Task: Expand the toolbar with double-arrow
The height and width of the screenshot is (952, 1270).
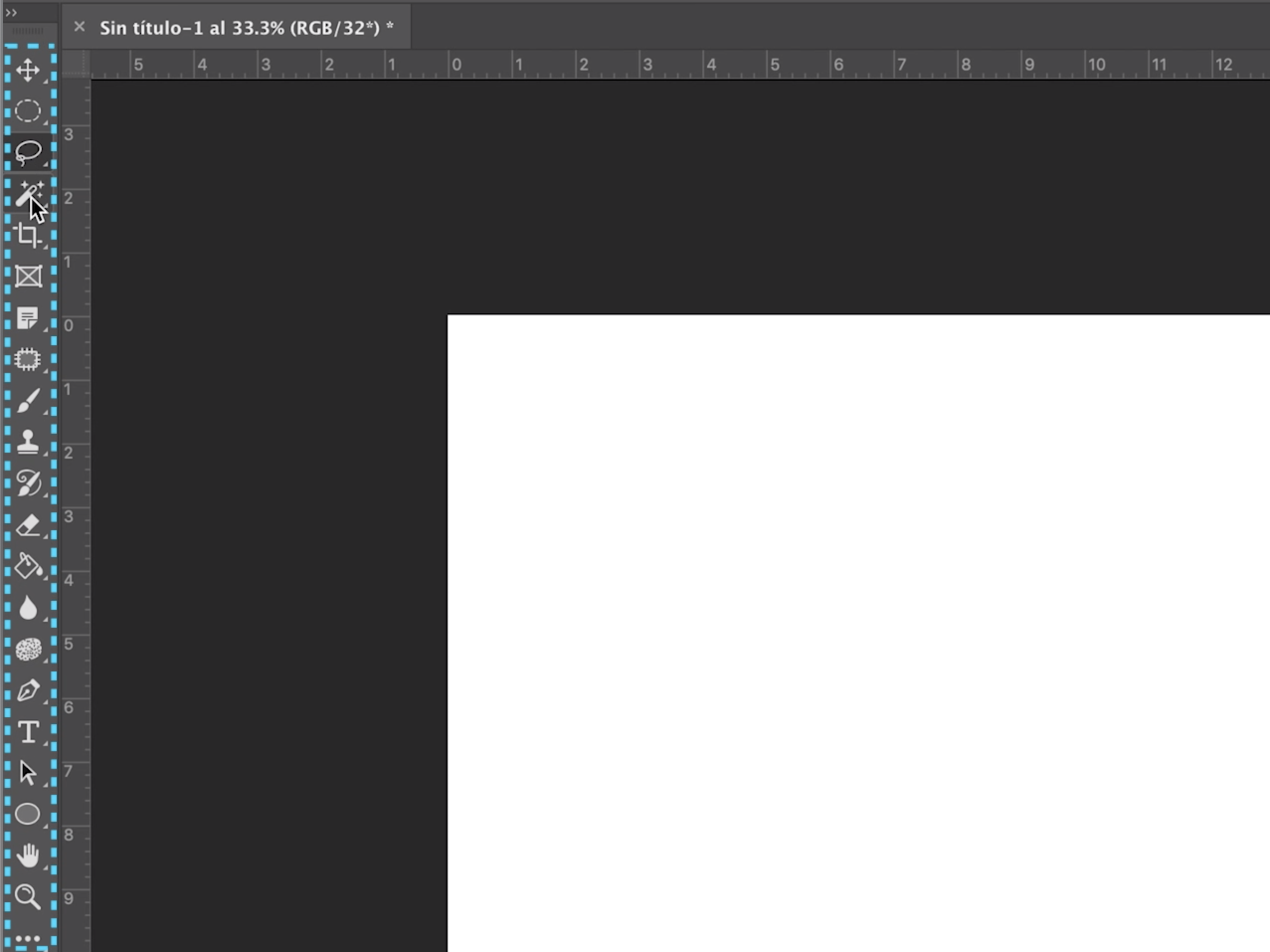Action: (11, 12)
